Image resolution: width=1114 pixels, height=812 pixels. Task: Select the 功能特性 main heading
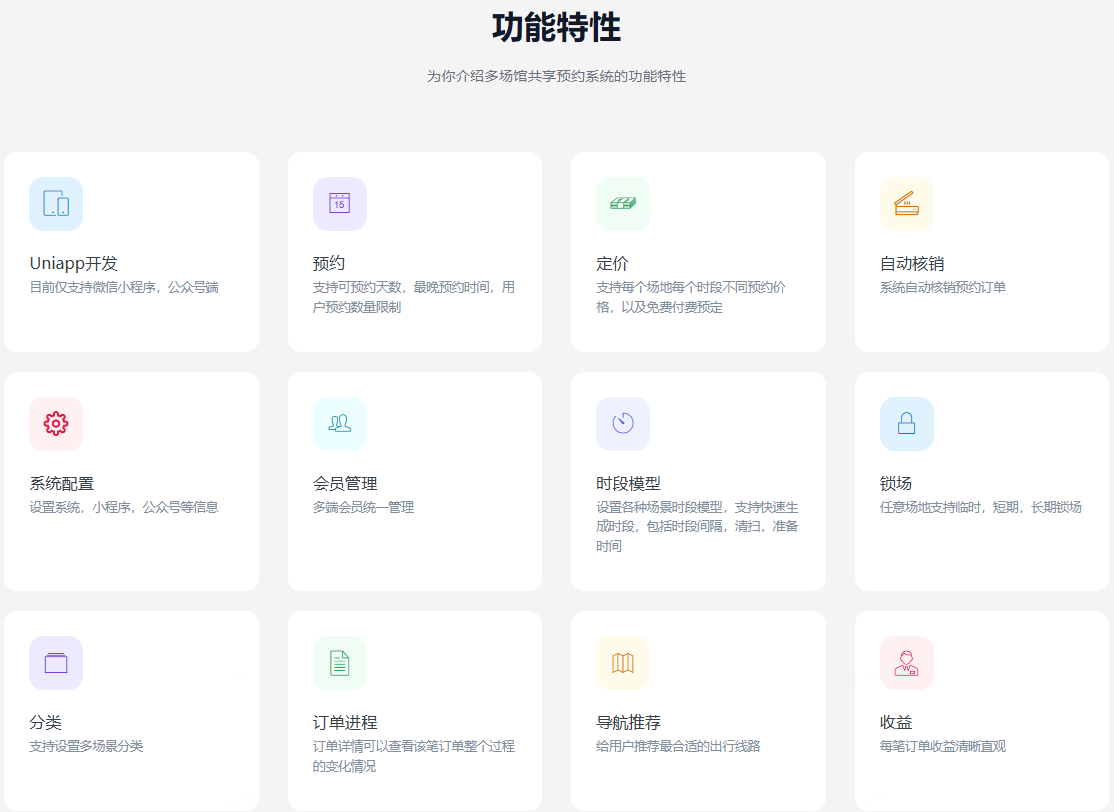(556, 28)
